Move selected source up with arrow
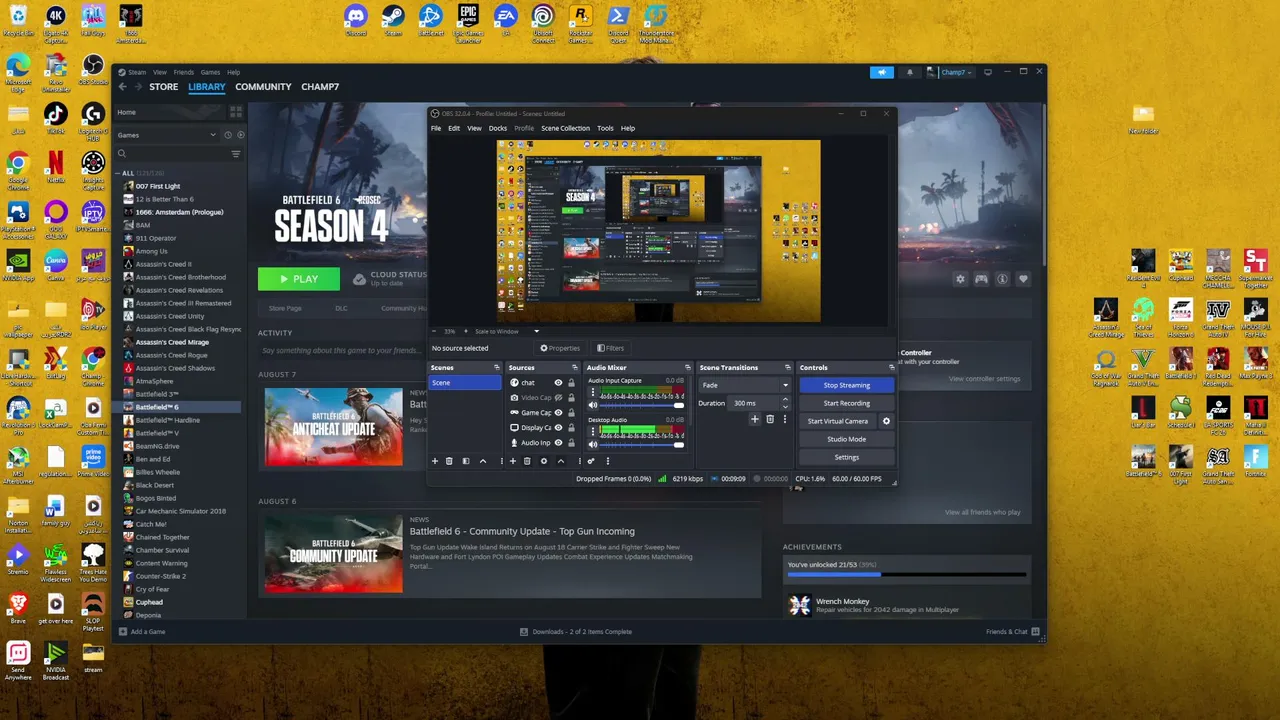 coord(561,461)
